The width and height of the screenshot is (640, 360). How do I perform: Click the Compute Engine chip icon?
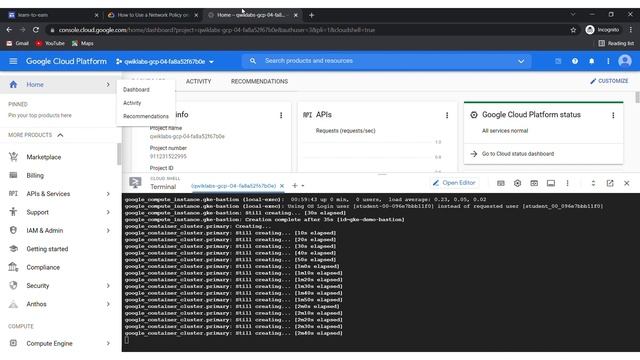(13, 343)
